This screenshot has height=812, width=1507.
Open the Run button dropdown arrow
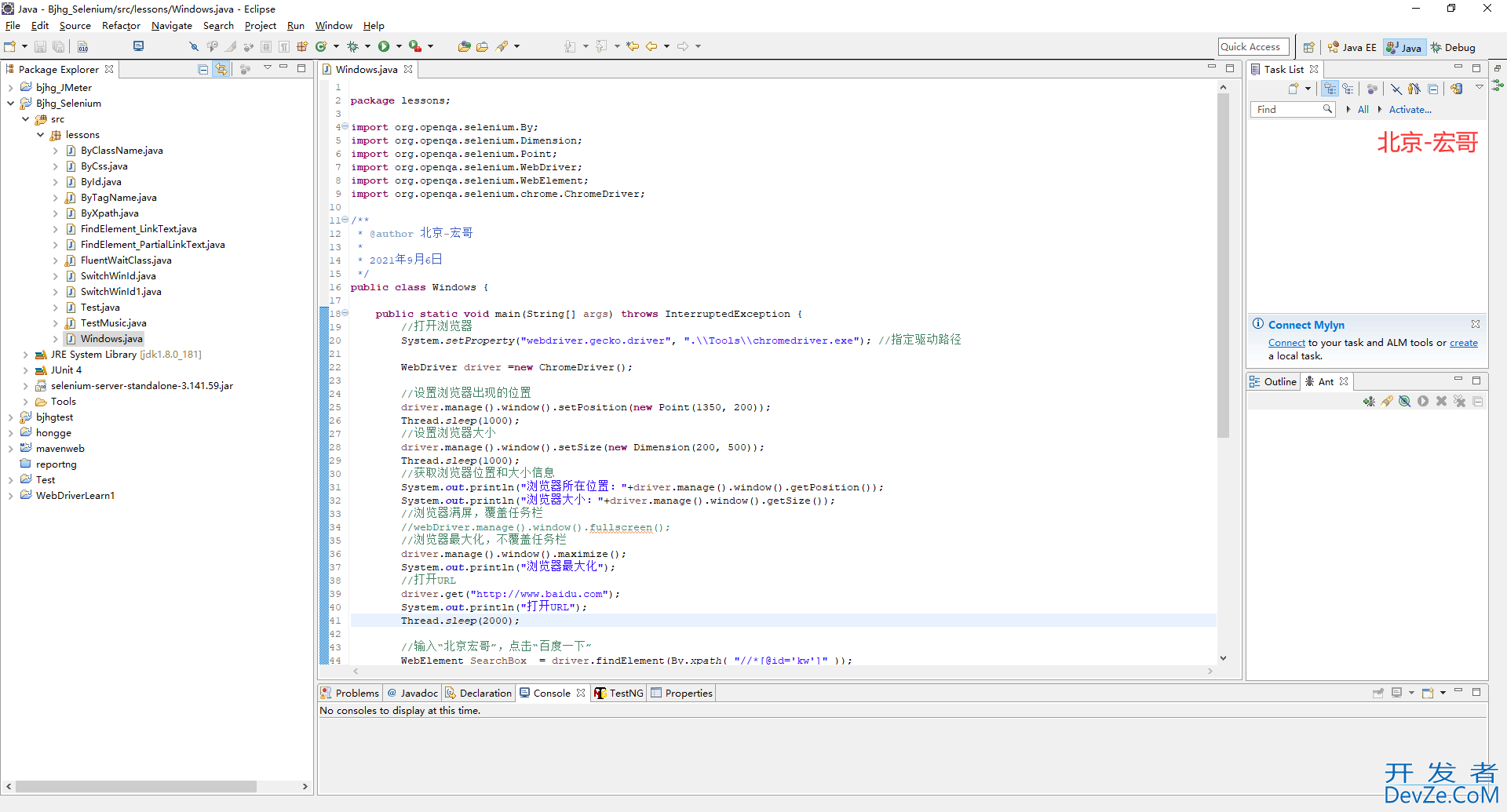pos(399,46)
